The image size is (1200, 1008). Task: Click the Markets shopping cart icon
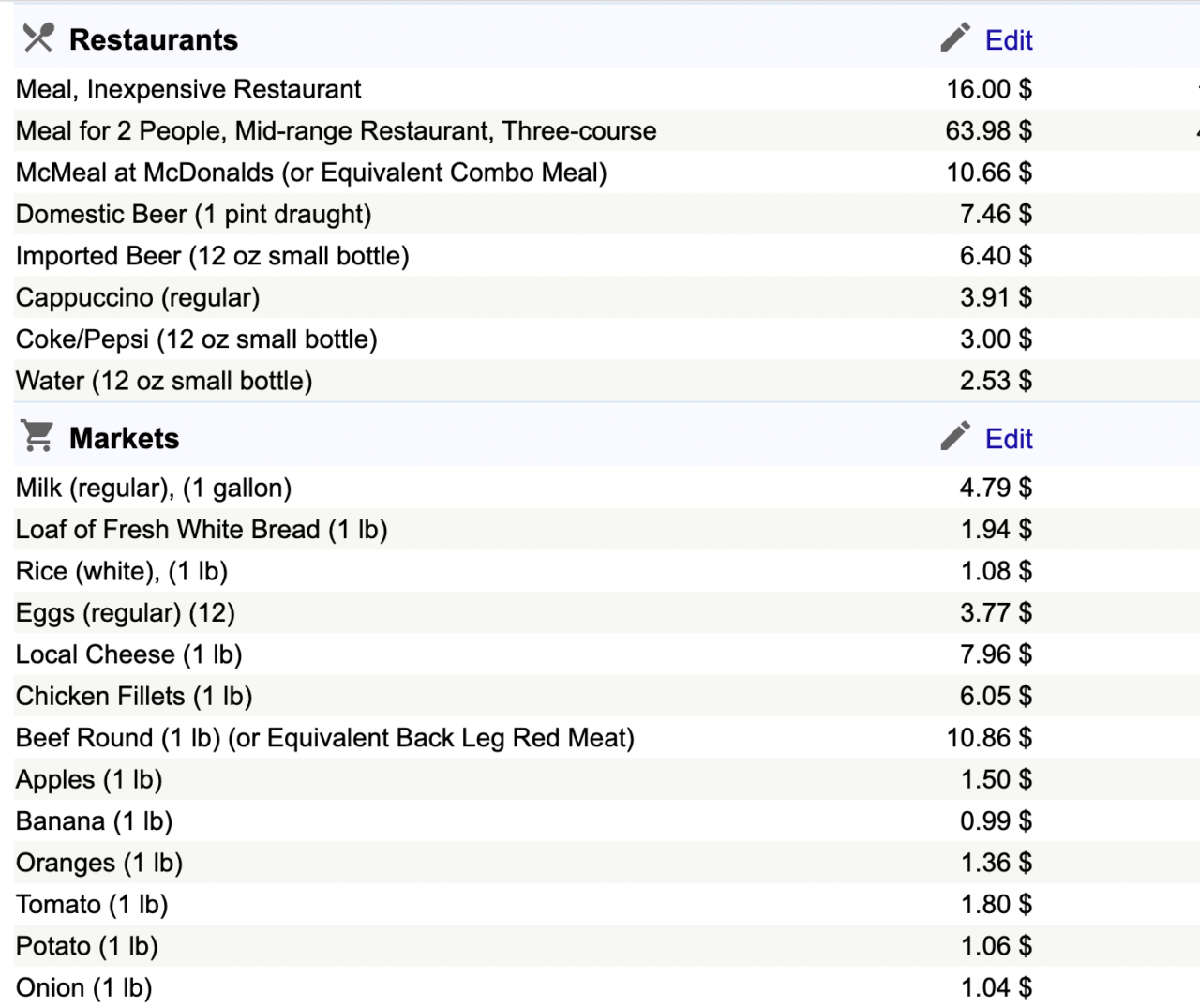(x=37, y=436)
